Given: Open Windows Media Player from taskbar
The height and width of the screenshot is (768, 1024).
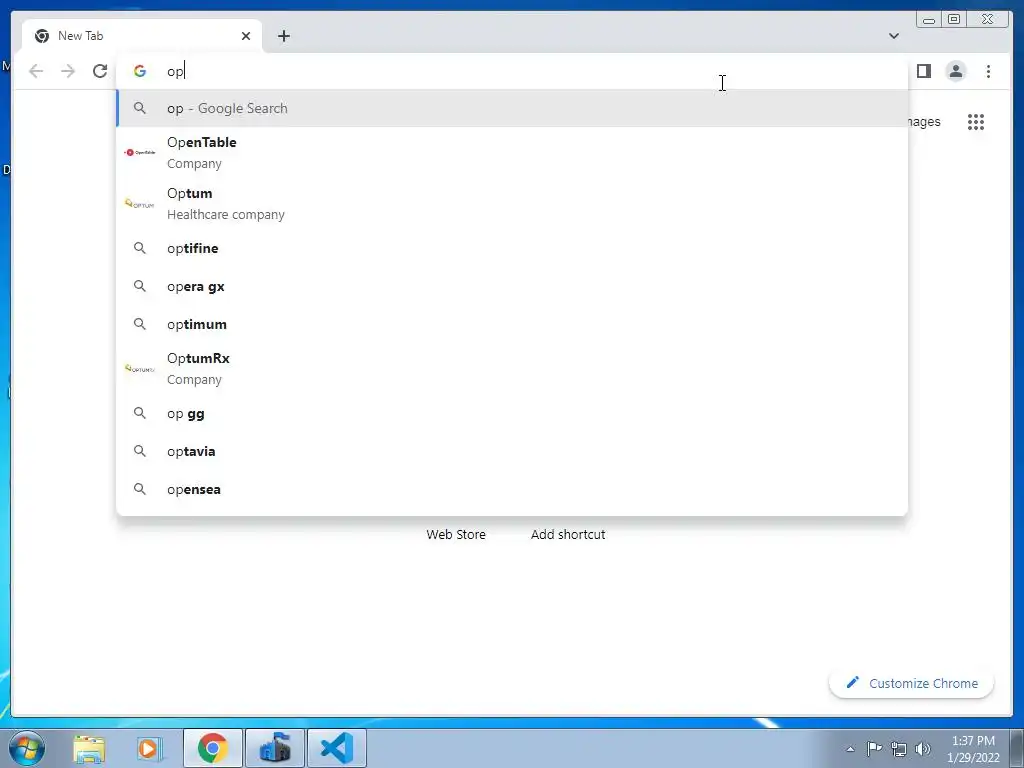Looking at the screenshot, I should pos(149,748).
